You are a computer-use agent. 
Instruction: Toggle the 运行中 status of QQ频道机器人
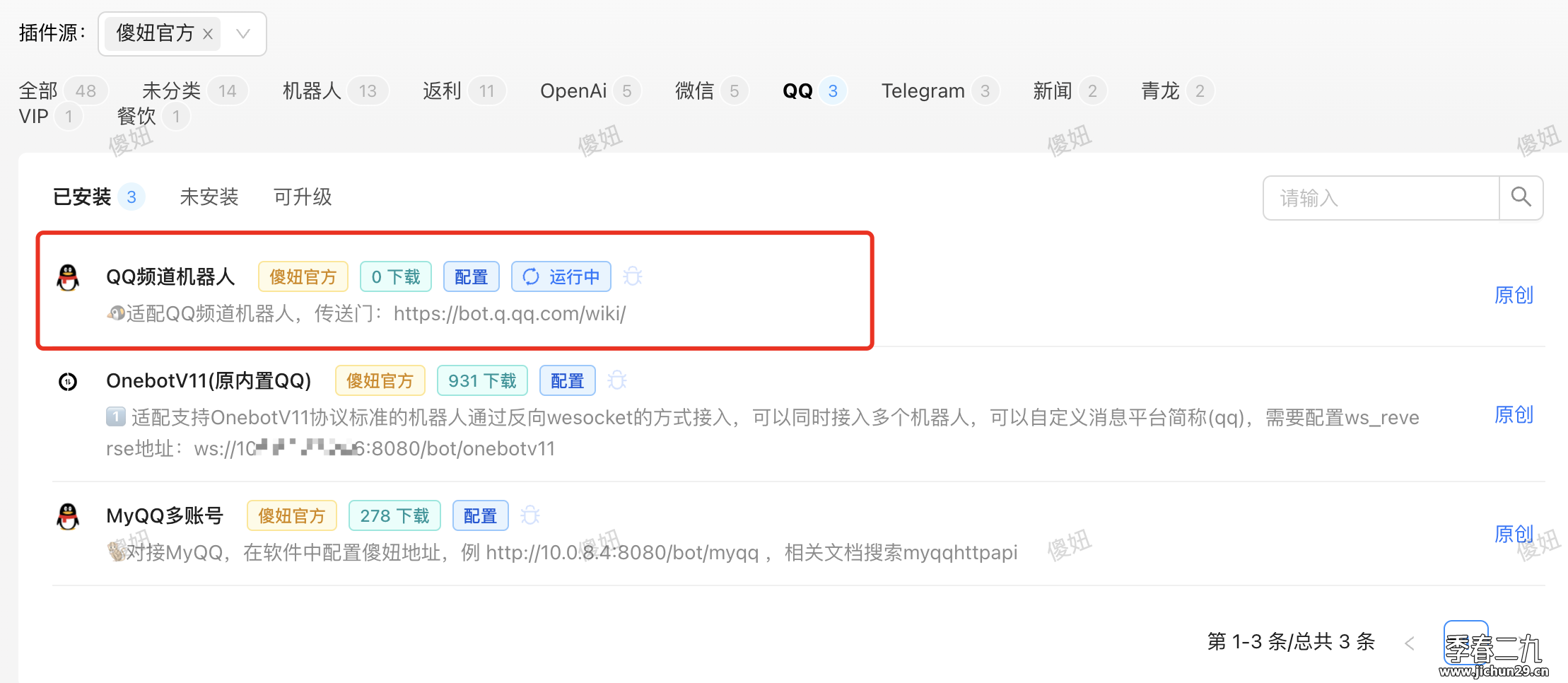pyautogui.click(x=561, y=276)
